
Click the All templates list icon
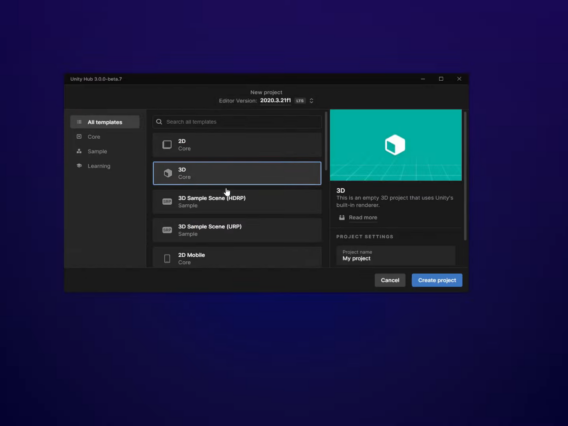(x=79, y=122)
